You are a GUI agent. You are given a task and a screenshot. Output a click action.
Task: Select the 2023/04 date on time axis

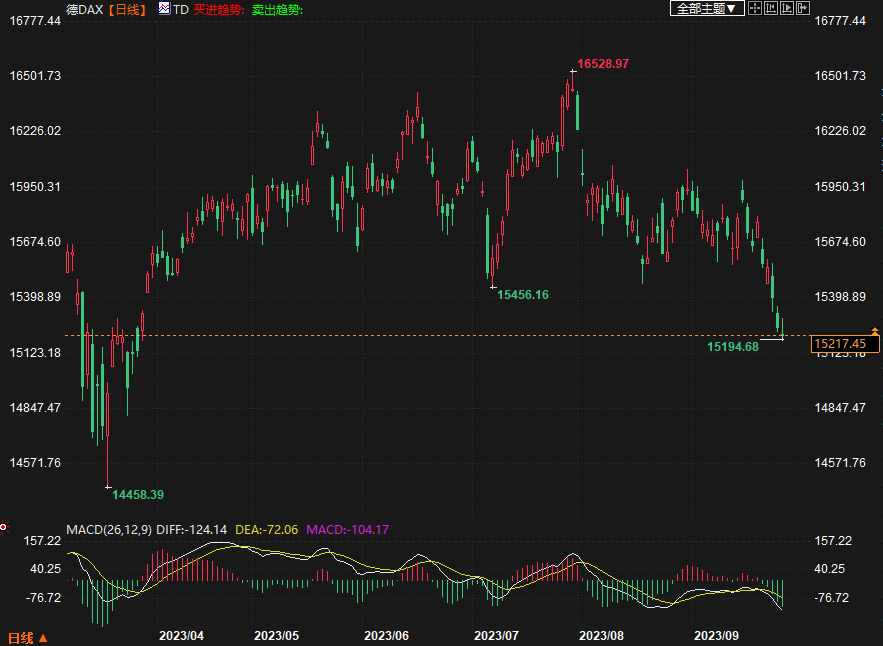[182, 635]
